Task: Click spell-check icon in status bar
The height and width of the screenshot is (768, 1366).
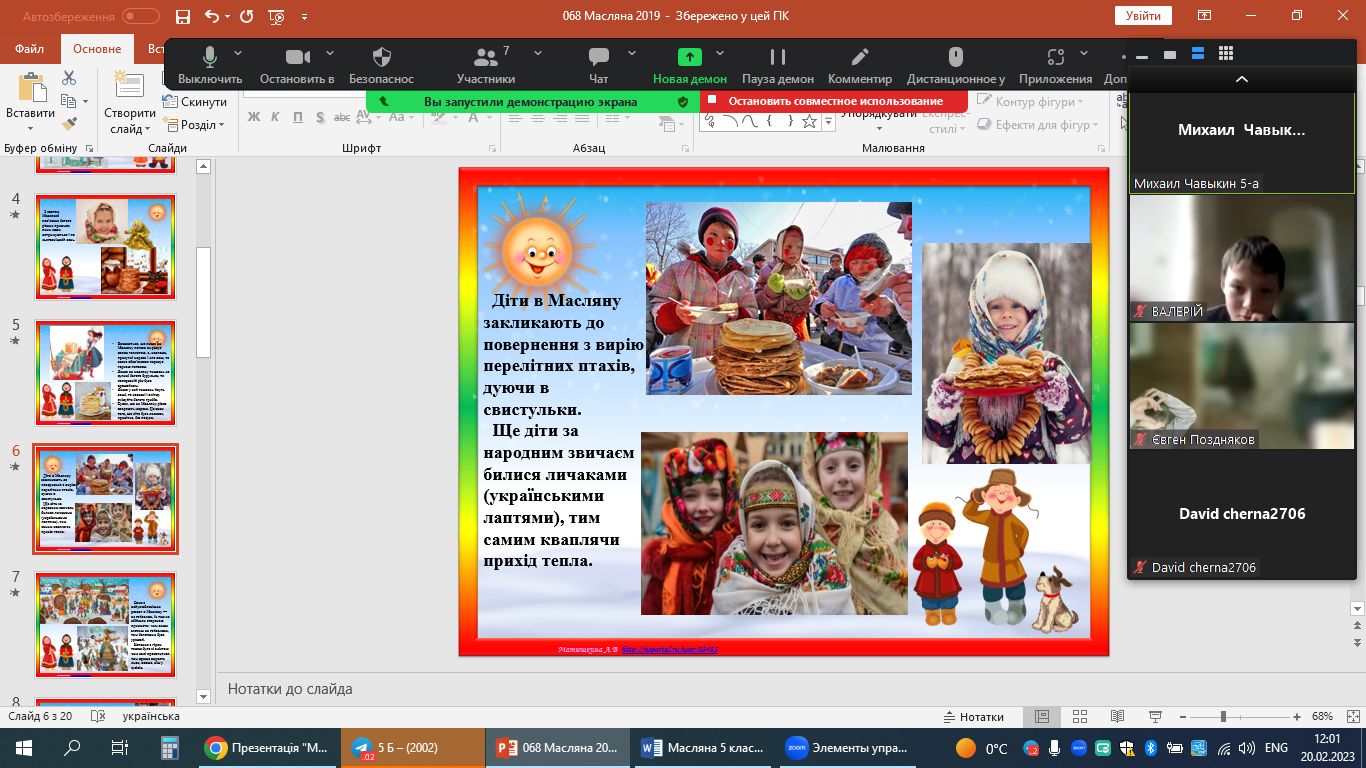Action: (98, 716)
